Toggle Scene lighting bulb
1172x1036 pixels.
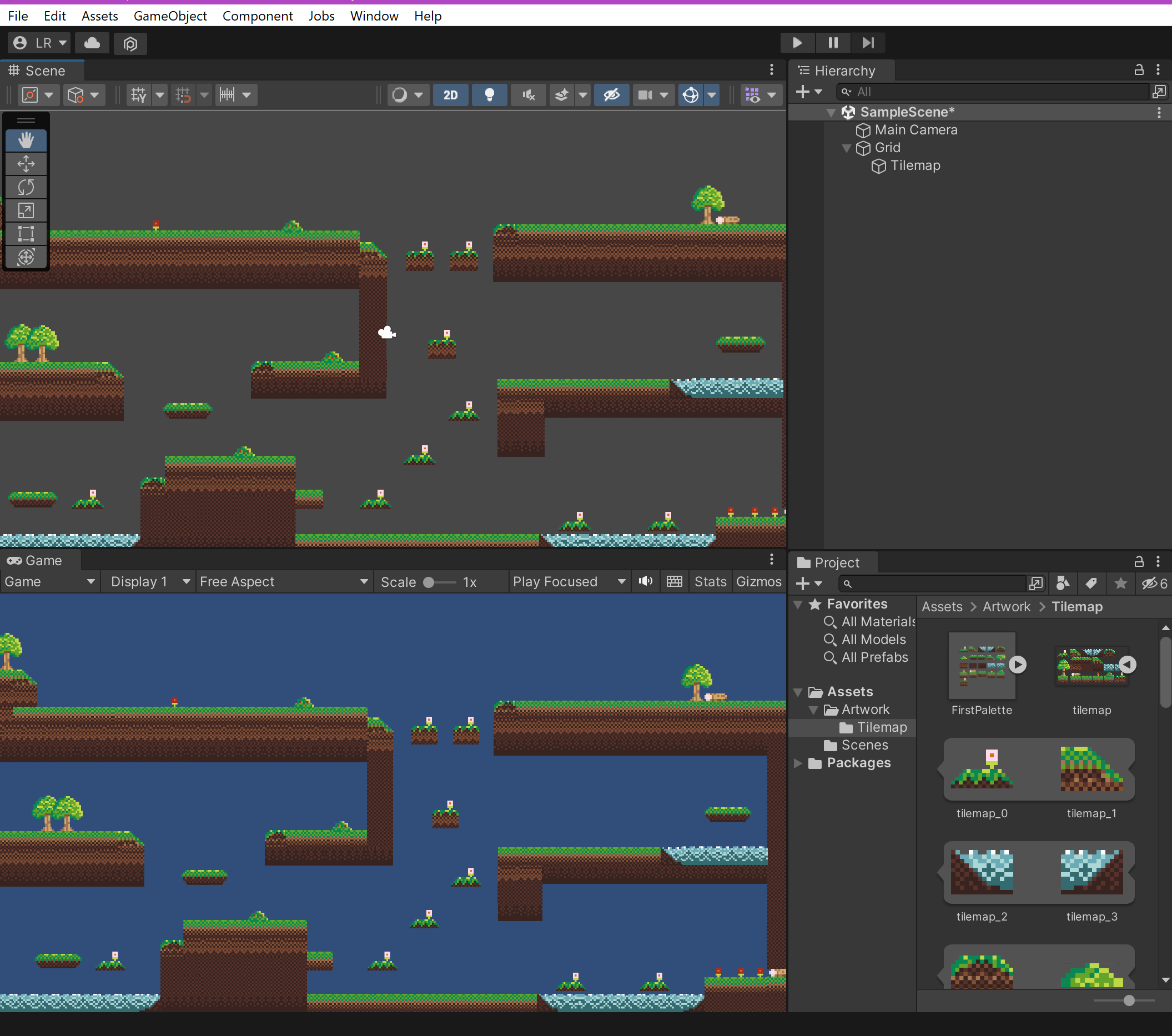[489, 94]
